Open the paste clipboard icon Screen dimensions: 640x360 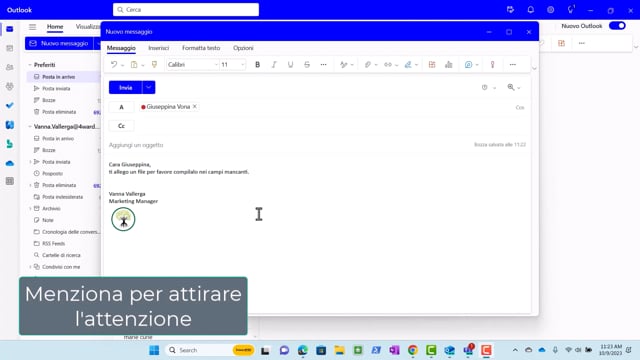pyautogui.click(x=134, y=64)
